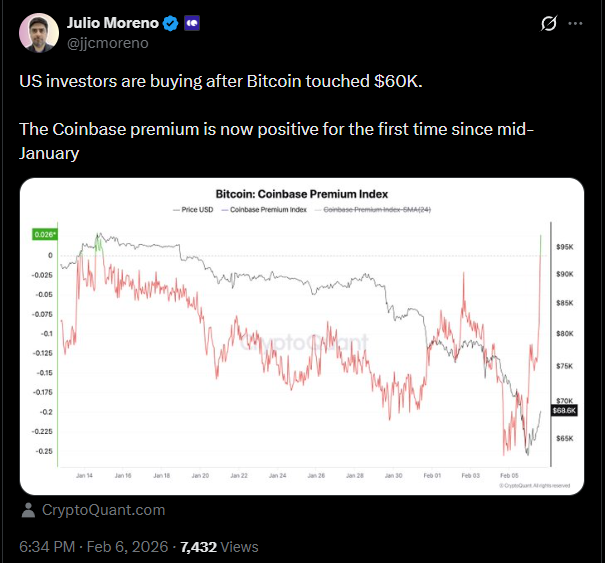Click the Grok icon in the tweet header

tap(547, 23)
